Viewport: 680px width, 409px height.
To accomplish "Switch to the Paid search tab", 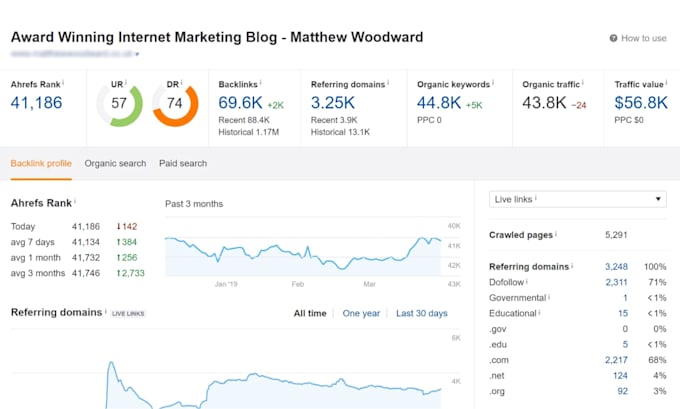I will 183,164.
